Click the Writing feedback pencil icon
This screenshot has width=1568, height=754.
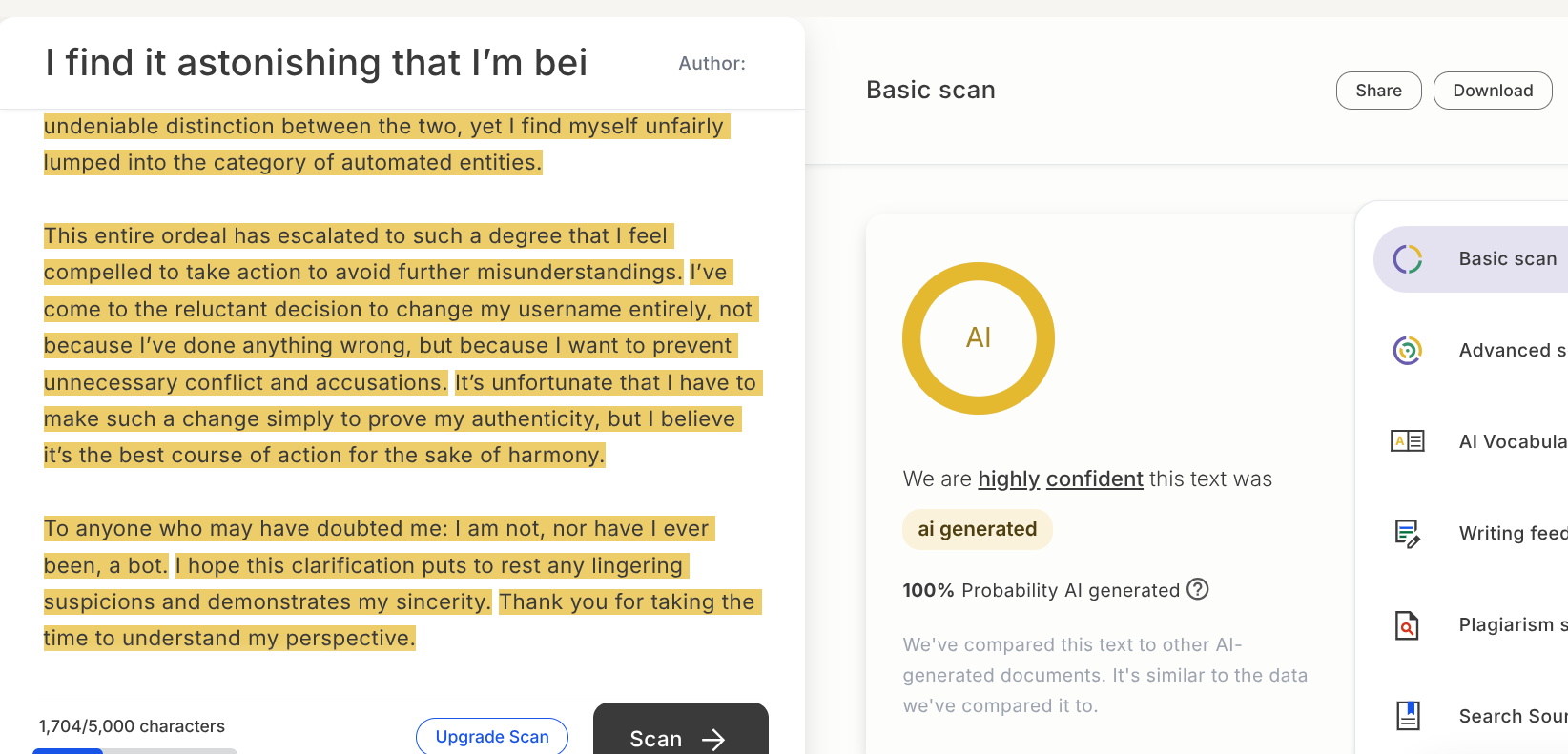click(x=1408, y=533)
